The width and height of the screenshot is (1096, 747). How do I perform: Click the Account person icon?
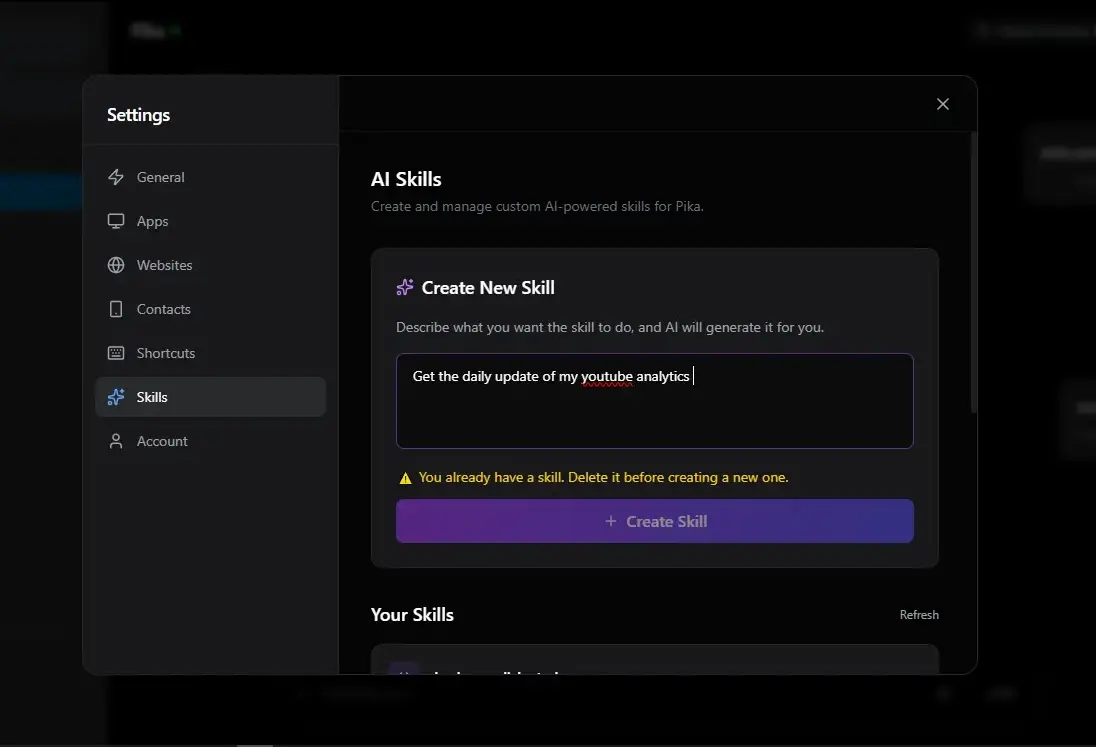[116, 441]
